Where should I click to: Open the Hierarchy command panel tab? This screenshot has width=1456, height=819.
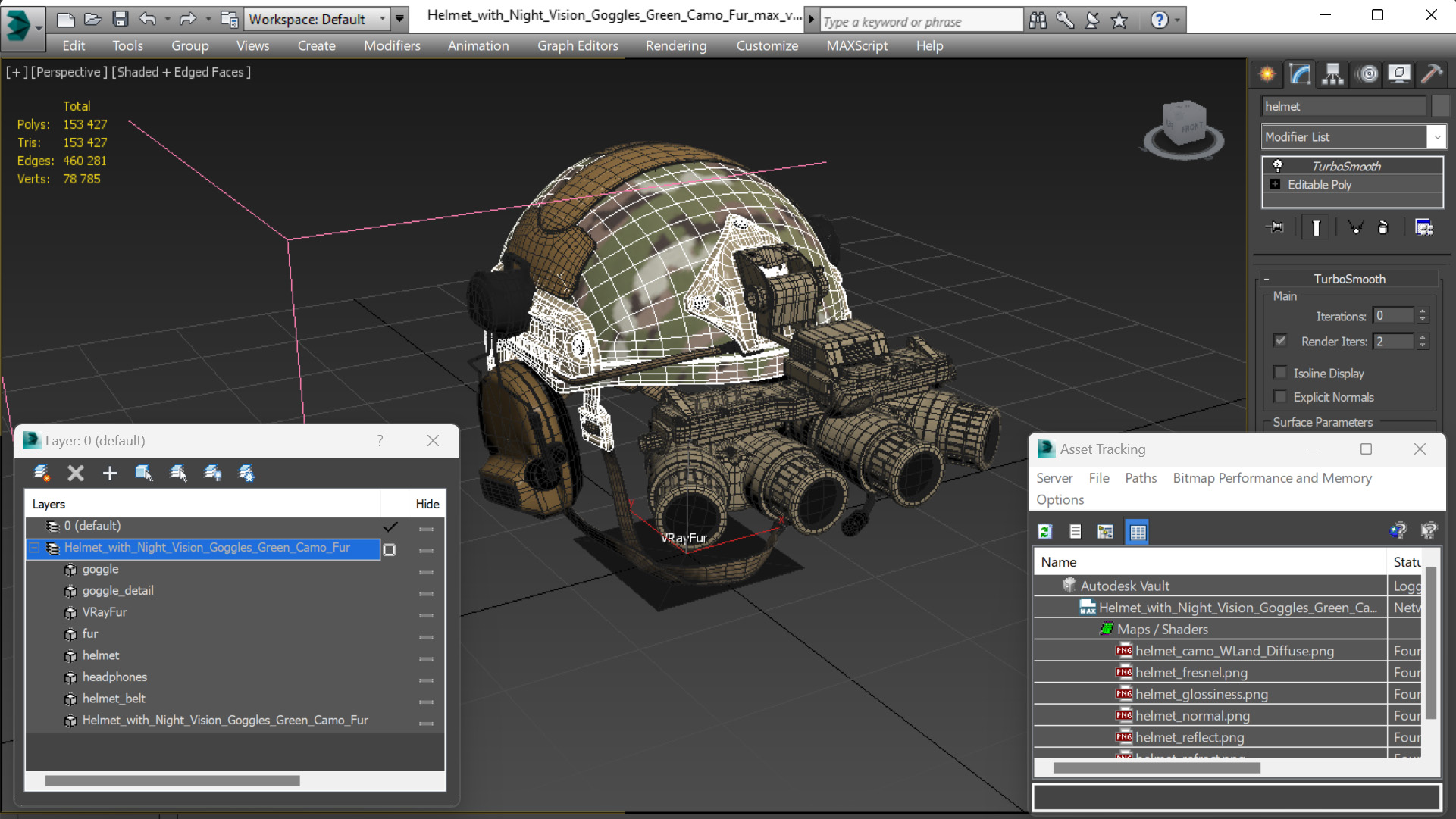[1332, 73]
